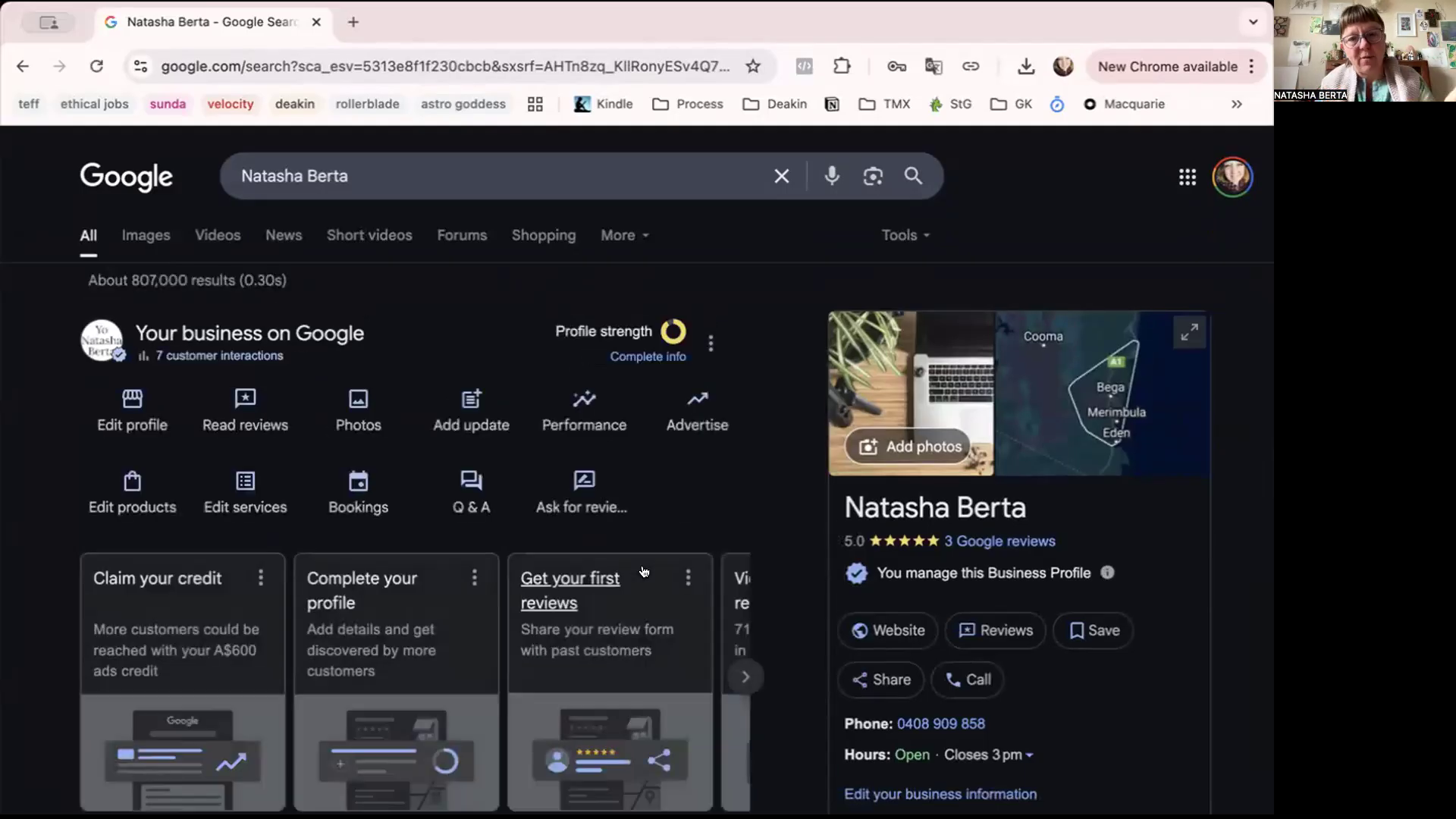Show hidden bookmarks with the chevron
The height and width of the screenshot is (819, 1456).
click(1237, 104)
